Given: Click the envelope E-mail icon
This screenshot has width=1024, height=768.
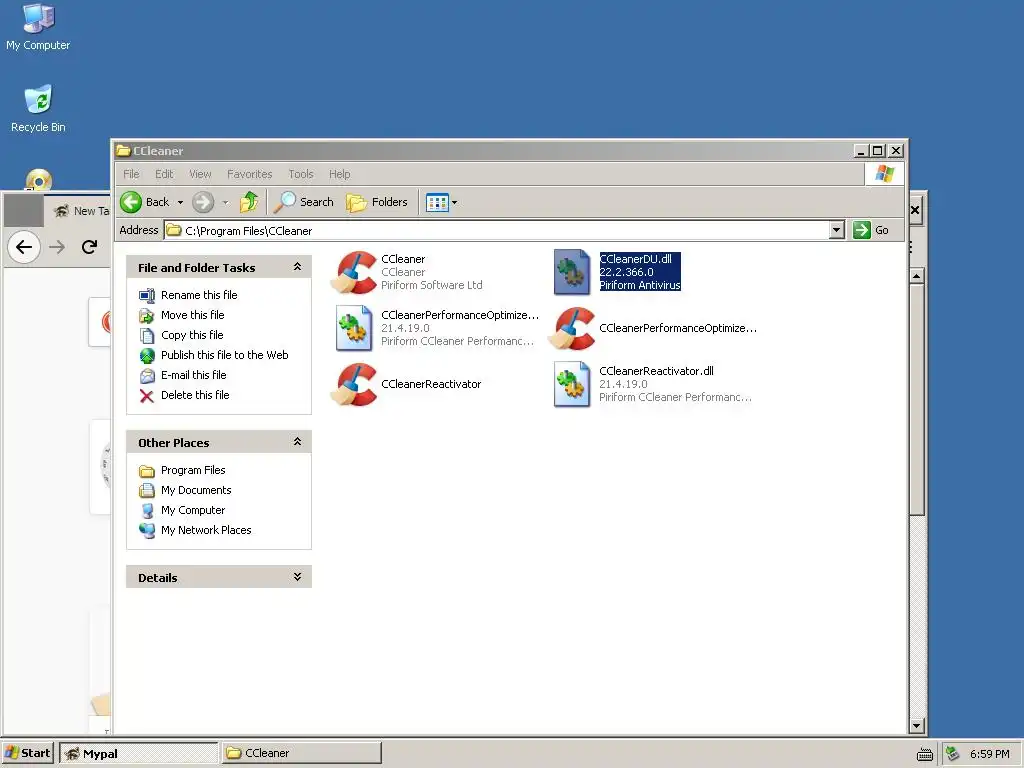Looking at the screenshot, I should pos(147,376).
